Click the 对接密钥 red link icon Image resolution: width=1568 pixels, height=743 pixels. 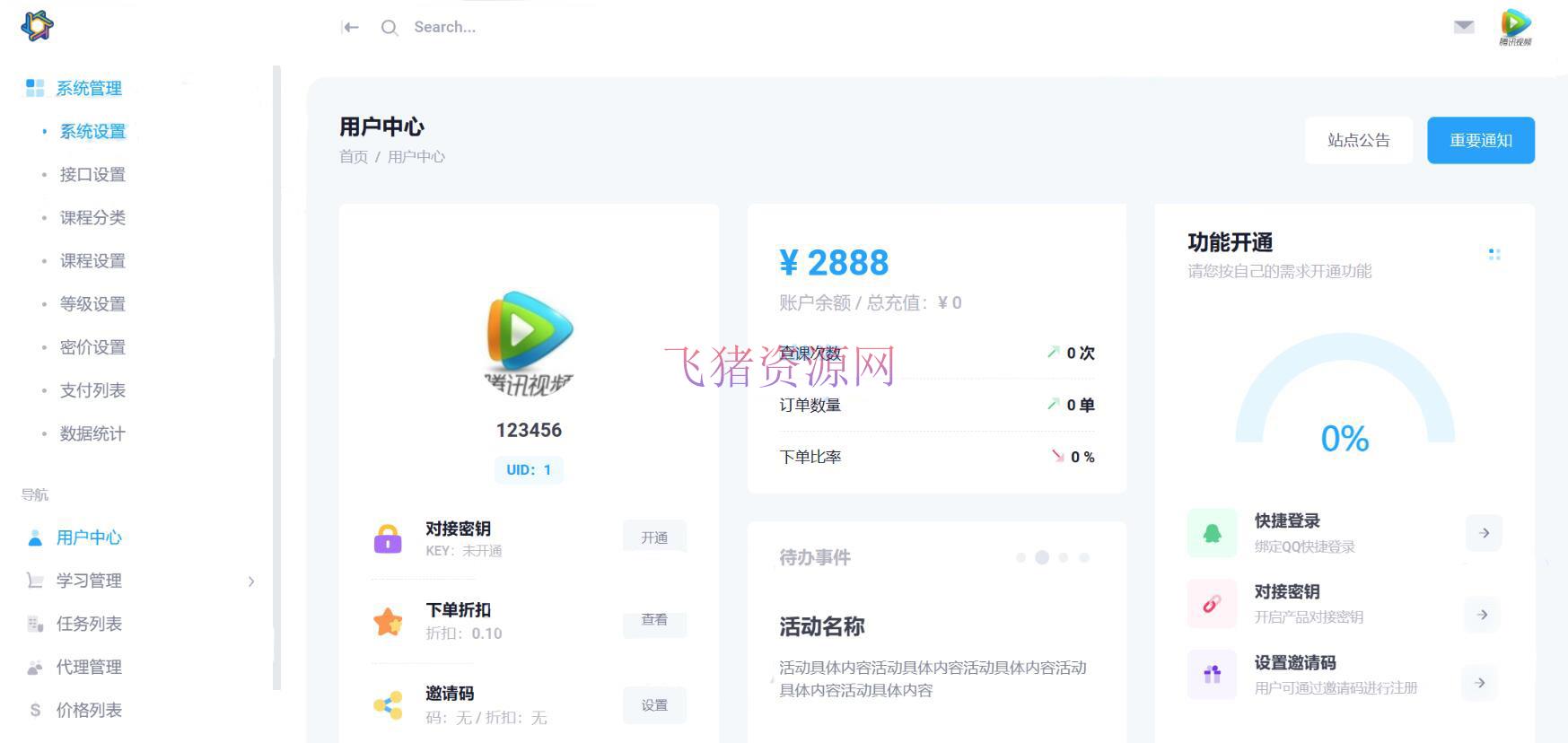click(x=1212, y=604)
